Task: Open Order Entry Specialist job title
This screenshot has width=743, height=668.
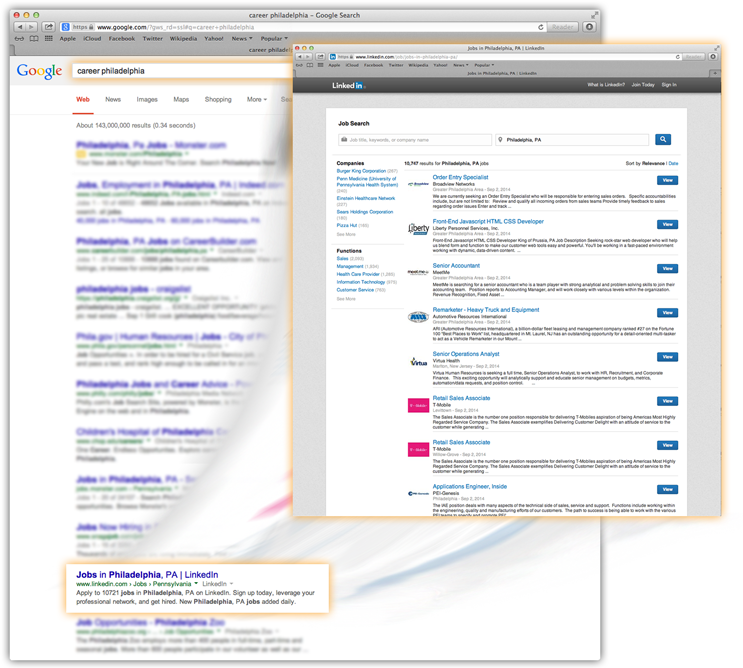Action: [460, 177]
